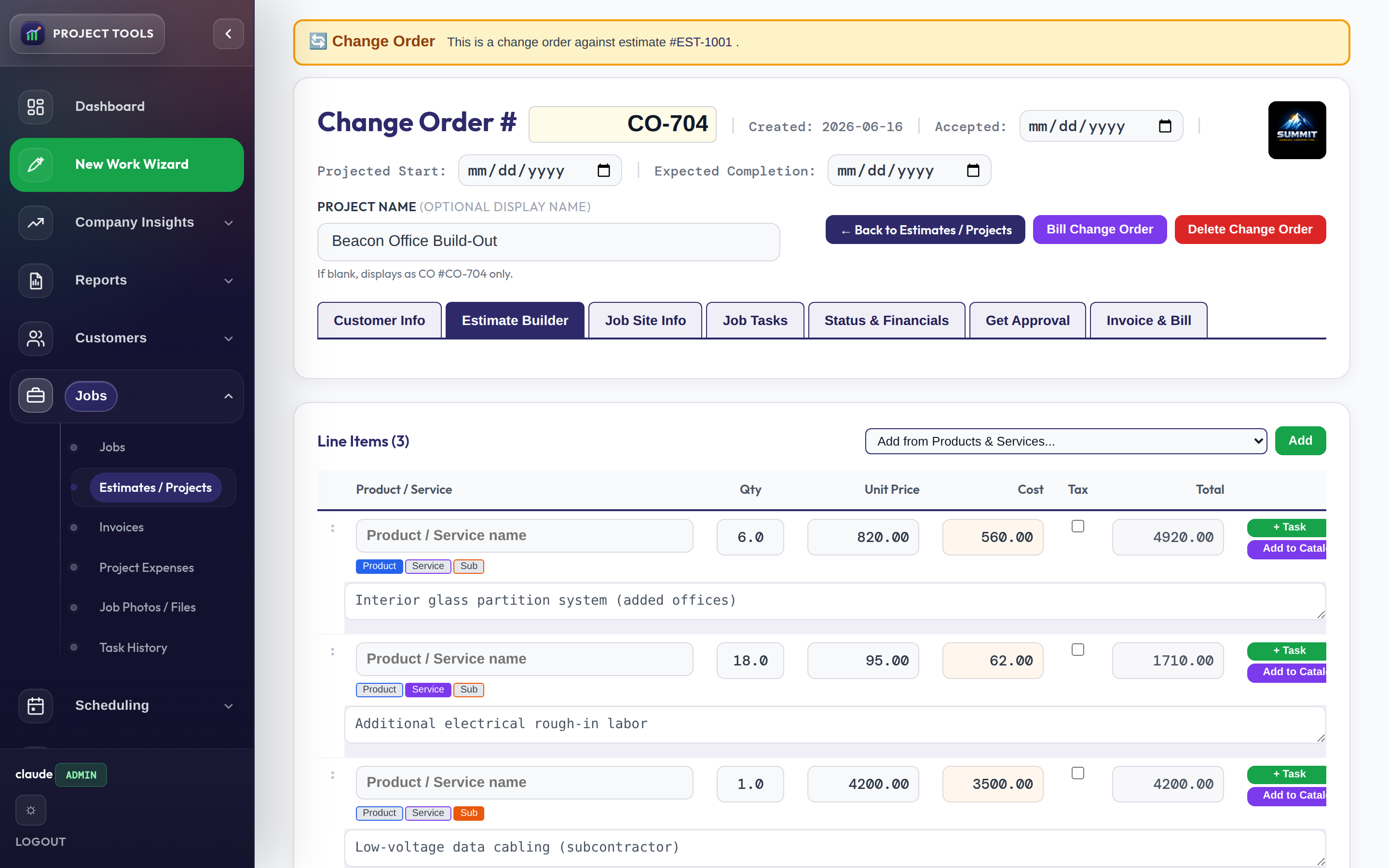Viewport: 1389px width, 868px height.
Task: Click the glass partition description textarea
Action: (835, 601)
